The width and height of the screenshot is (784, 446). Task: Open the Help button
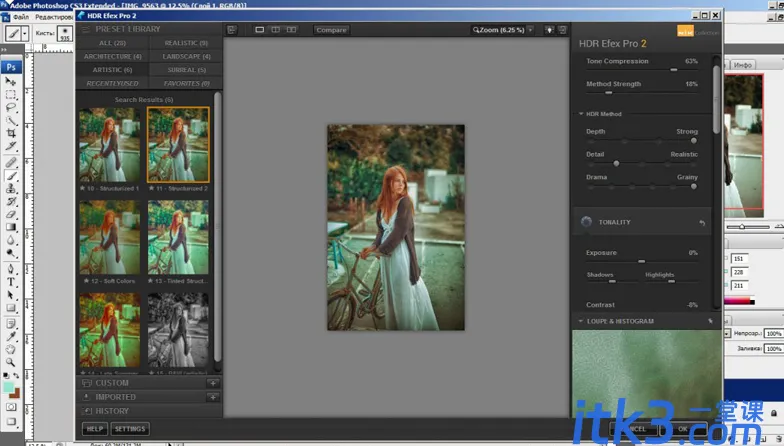pyautogui.click(x=94, y=429)
